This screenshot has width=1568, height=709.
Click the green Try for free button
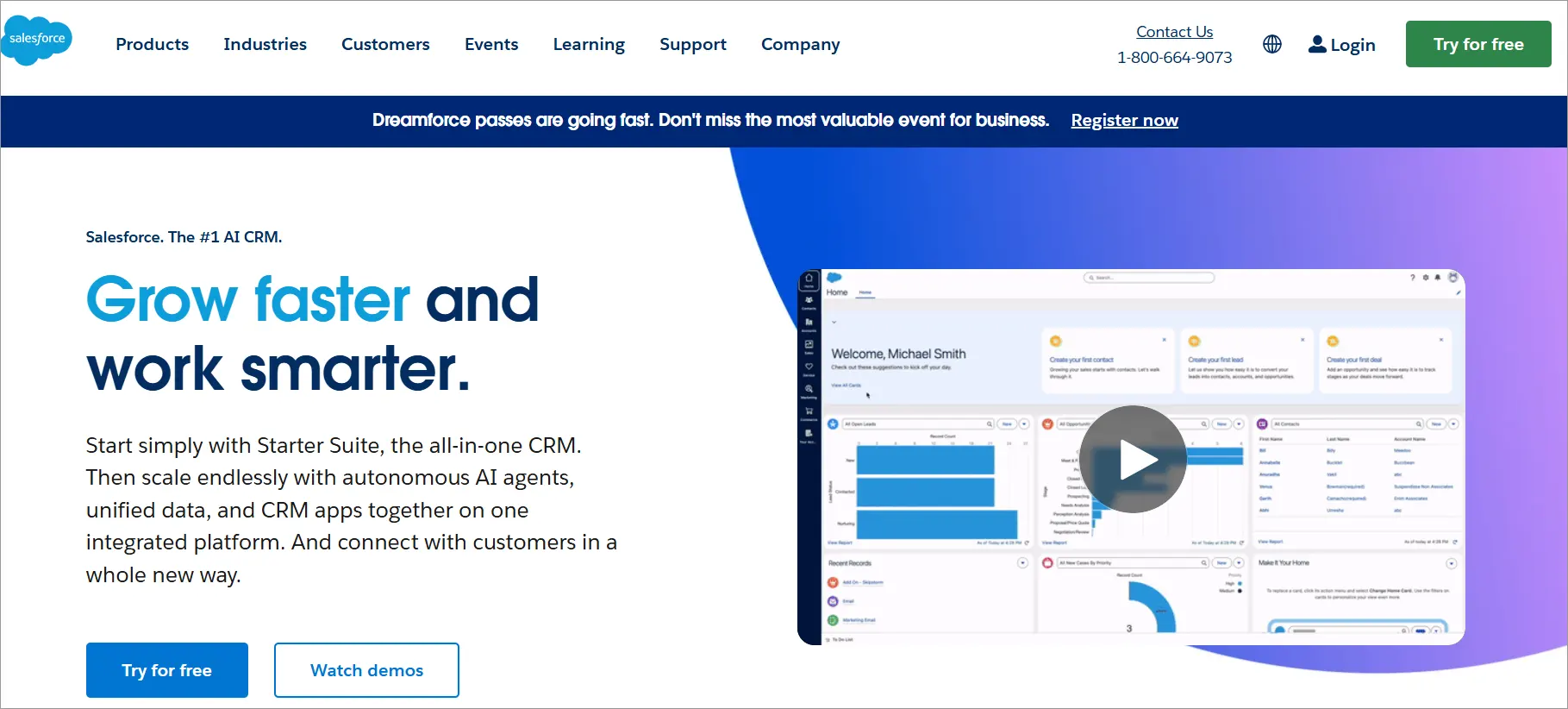(1478, 44)
